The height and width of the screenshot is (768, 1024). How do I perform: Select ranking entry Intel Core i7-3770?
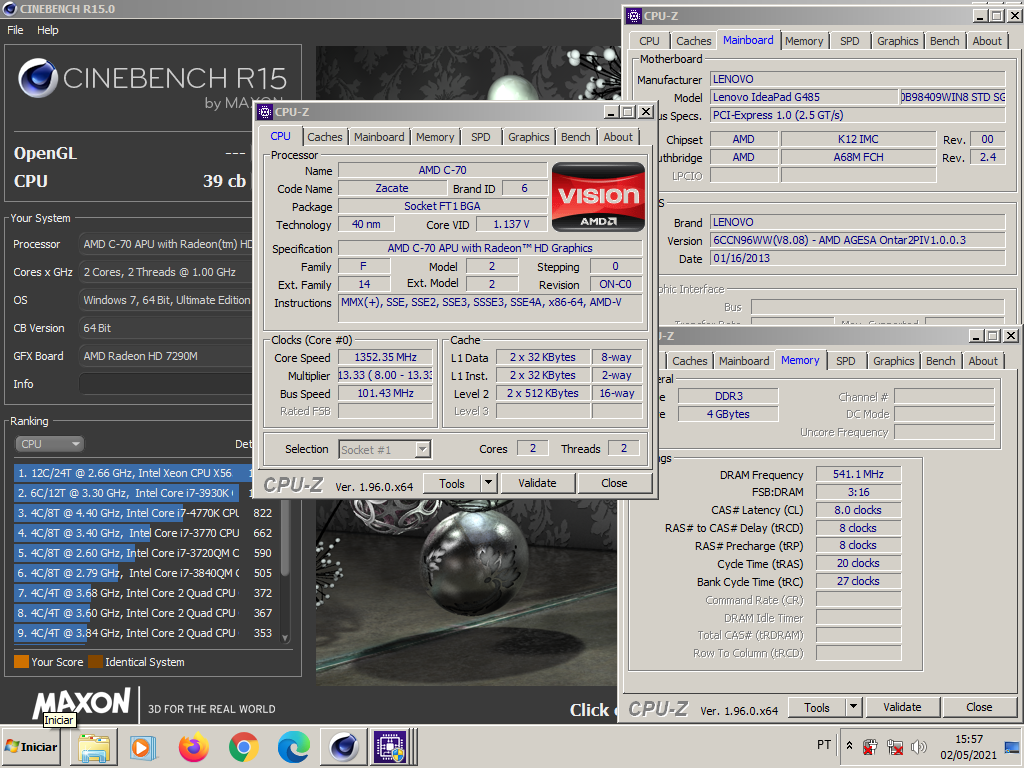(x=144, y=533)
